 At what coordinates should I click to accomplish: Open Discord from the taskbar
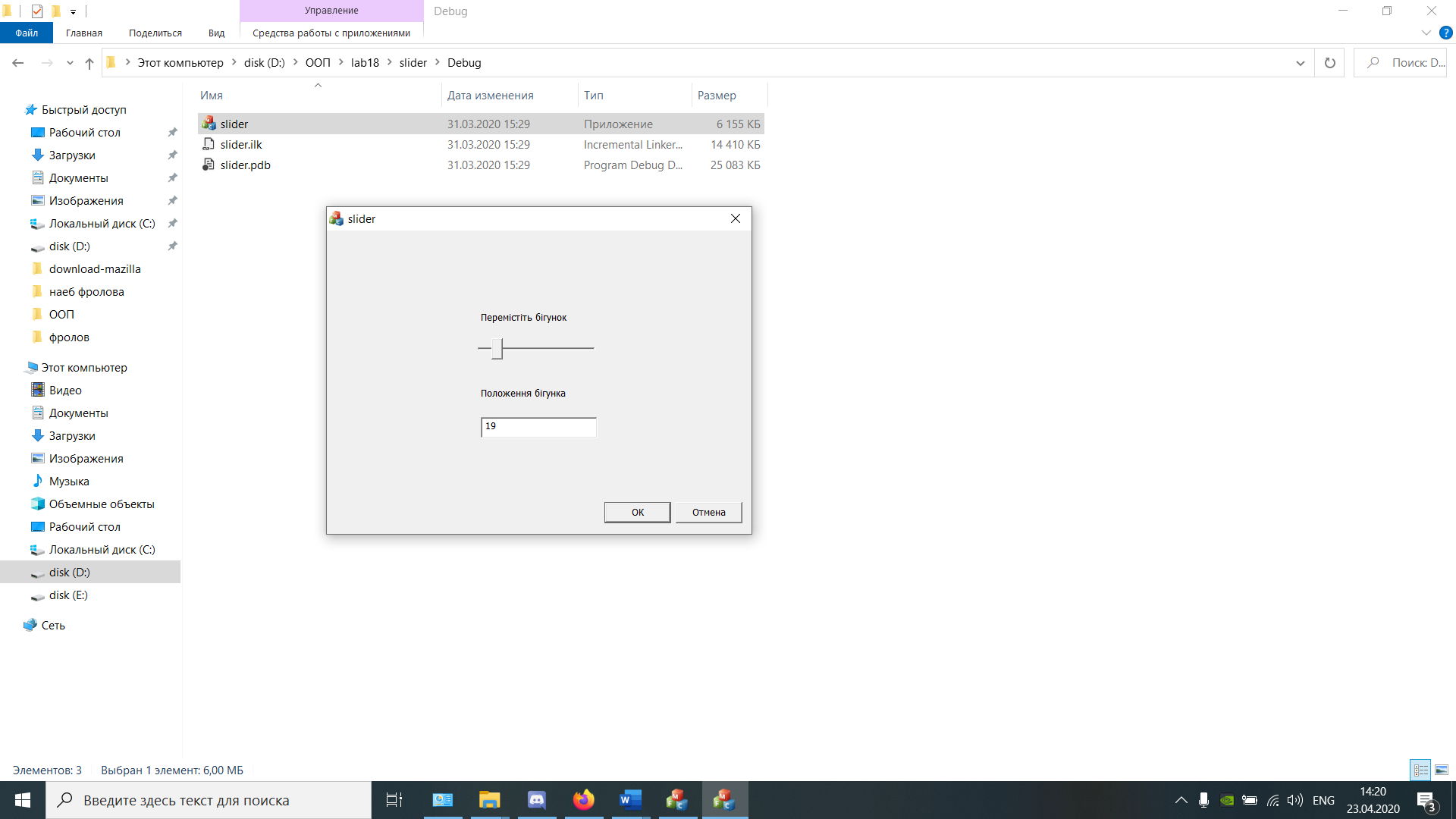pyautogui.click(x=537, y=800)
